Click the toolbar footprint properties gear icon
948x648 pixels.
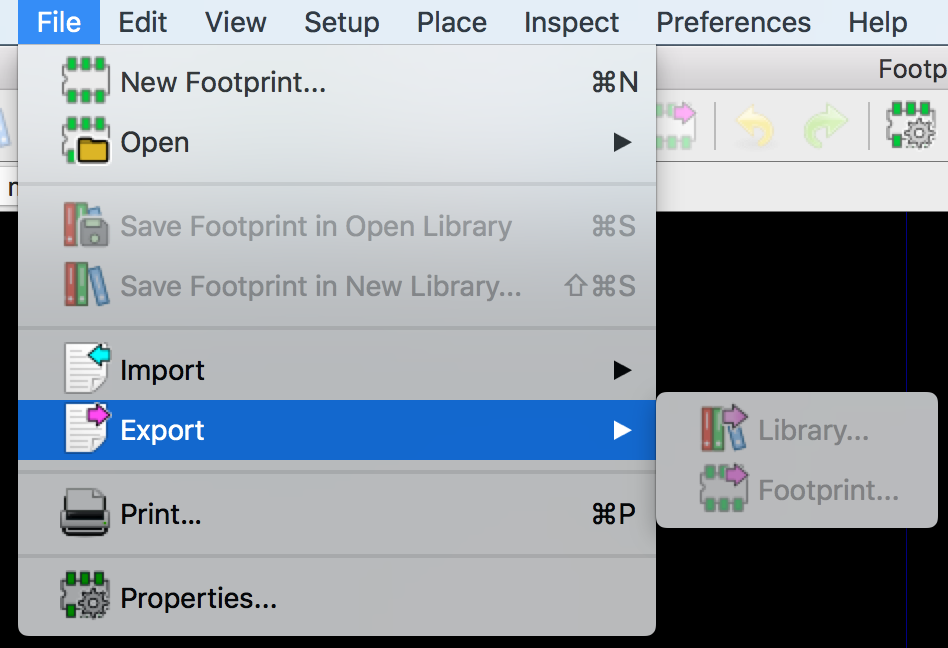[910, 126]
